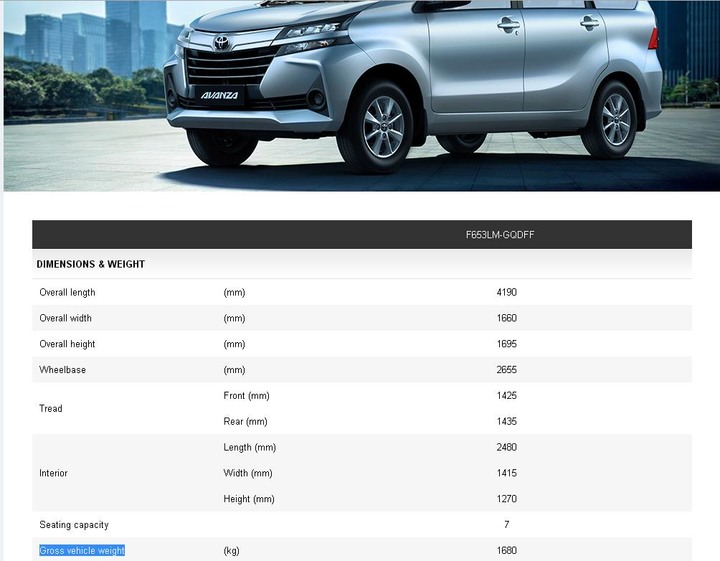Select the Overall height label

(x=67, y=344)
